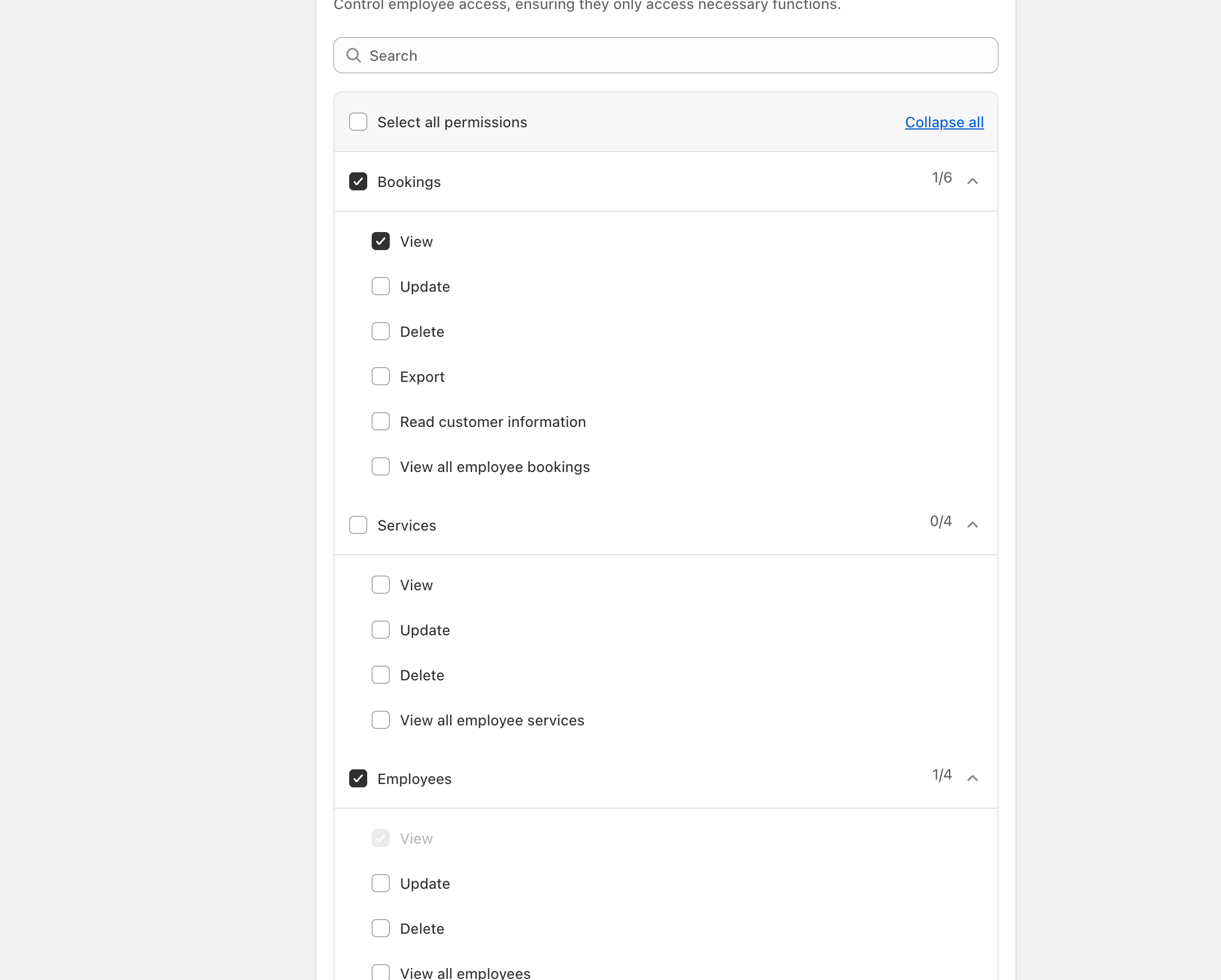Image resolution: width=1221 pixels, height=980 pixels.
Task: Enable Bookings Delete permission
Action: click(x=381, y=331)
